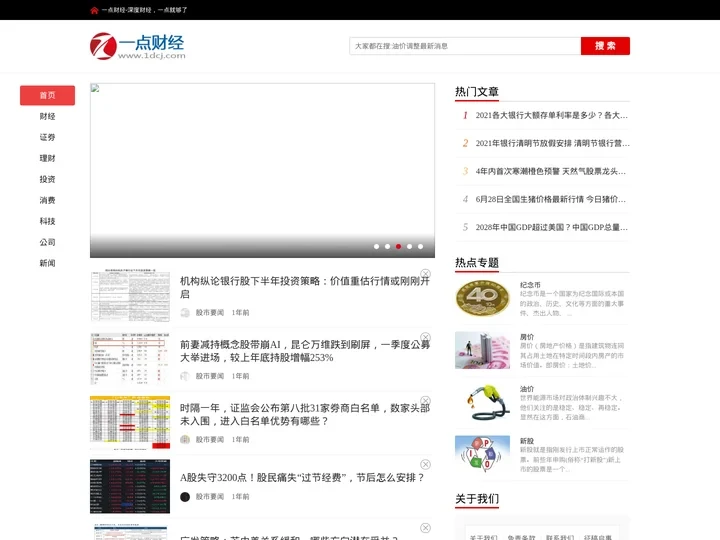Click the home icon in top bar

coord(94,10)
